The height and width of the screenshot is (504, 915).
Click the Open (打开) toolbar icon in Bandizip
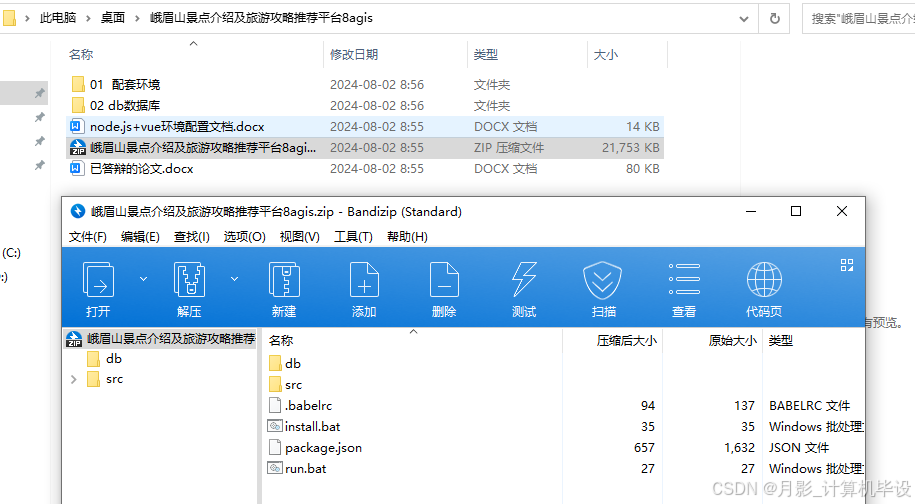pos(98,280)
